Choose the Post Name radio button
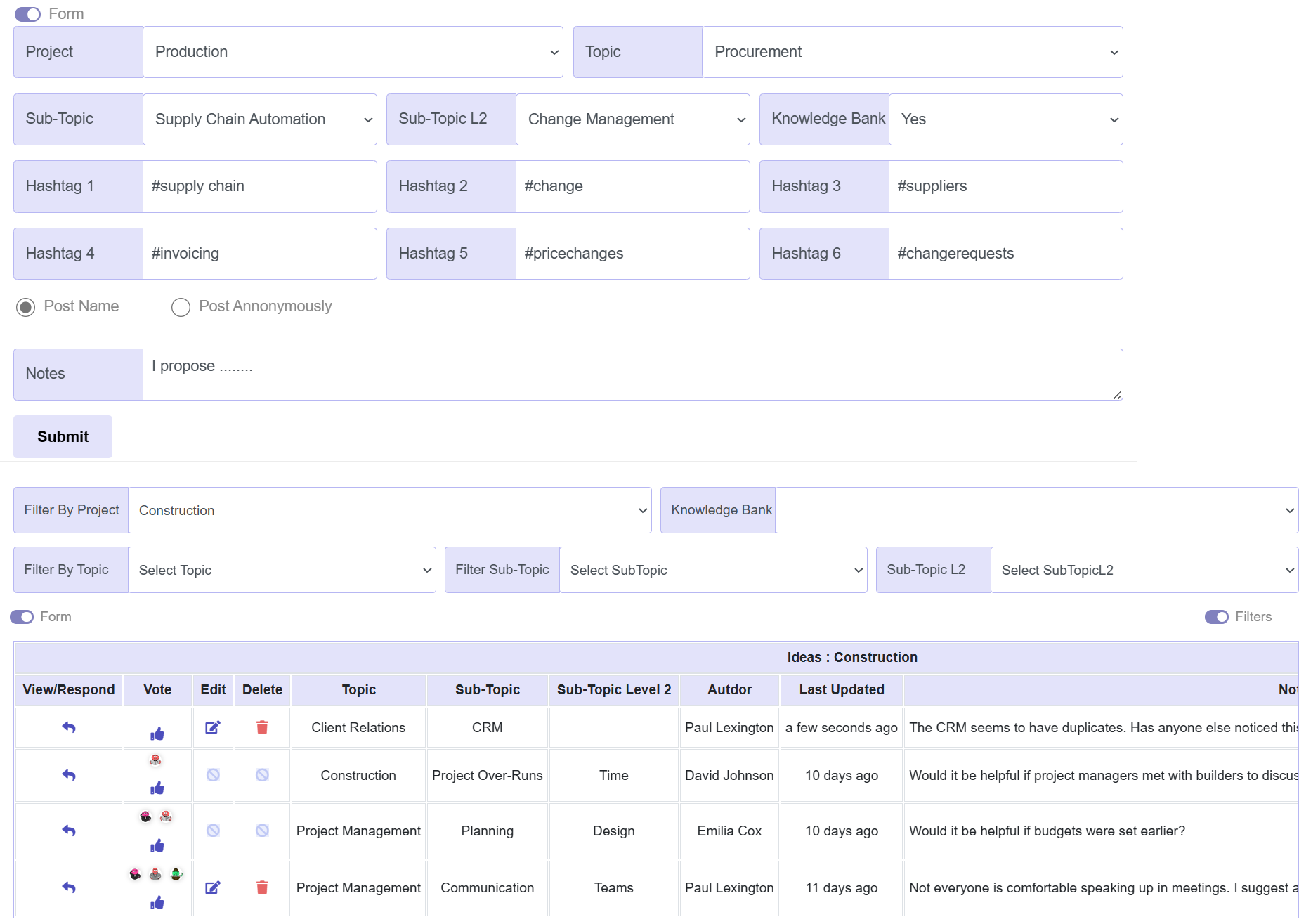This screenshot has width=1299, height=924. [26, 307]
